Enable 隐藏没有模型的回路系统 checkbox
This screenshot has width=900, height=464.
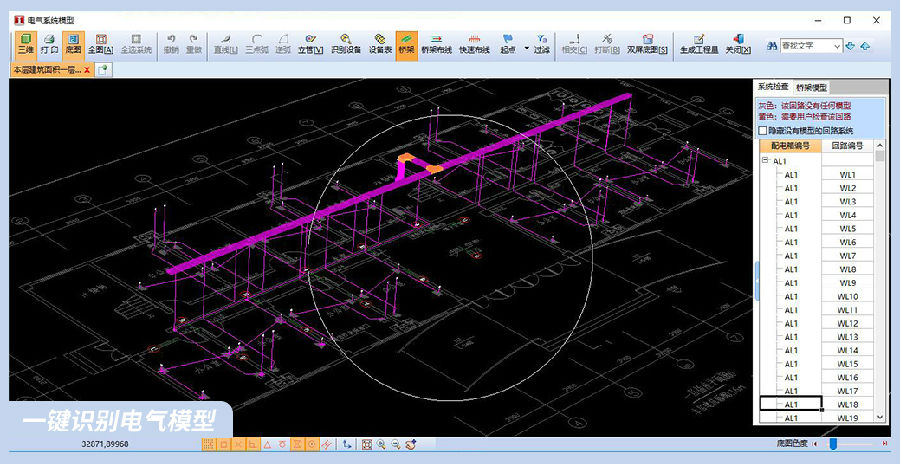[x=762, y=130]
